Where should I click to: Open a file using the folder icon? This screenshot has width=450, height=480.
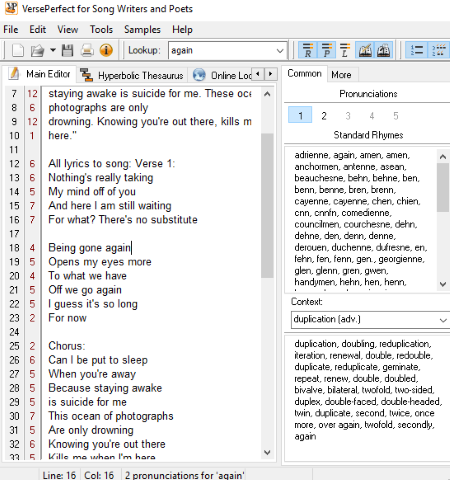37,51
